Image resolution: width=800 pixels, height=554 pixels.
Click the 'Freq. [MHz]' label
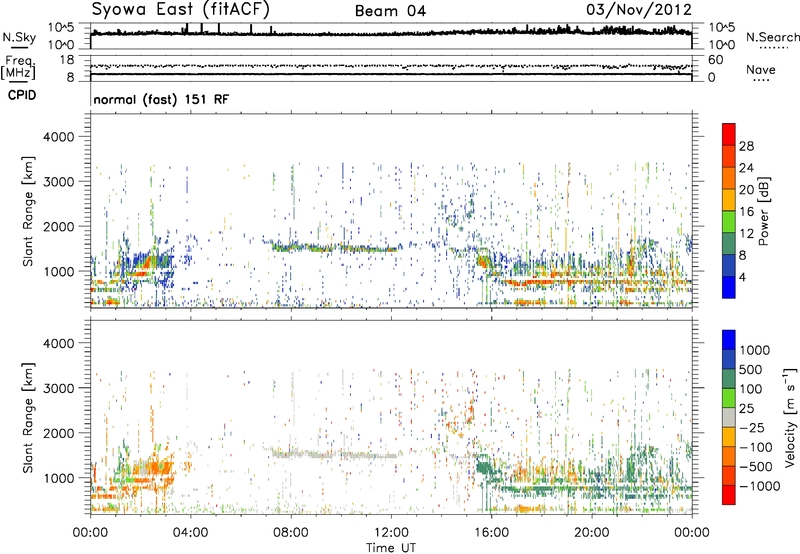pos(18,68)
